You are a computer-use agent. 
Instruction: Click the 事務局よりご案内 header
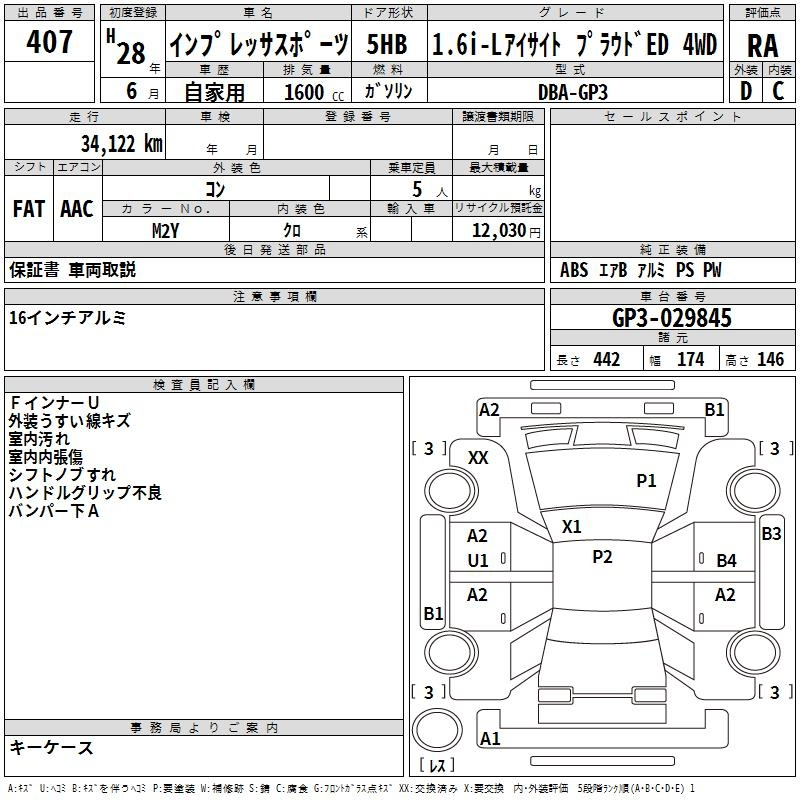click(204, 728)
